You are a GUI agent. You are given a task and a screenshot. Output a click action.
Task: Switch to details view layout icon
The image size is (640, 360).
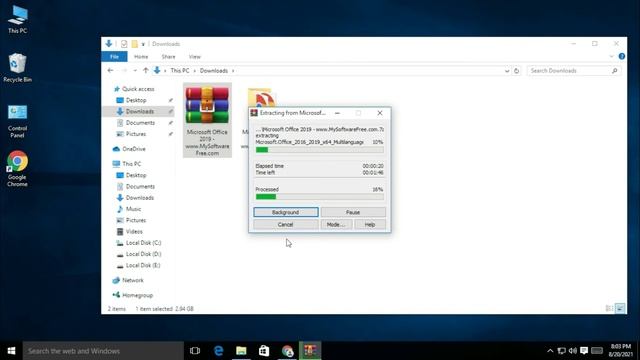609,309
